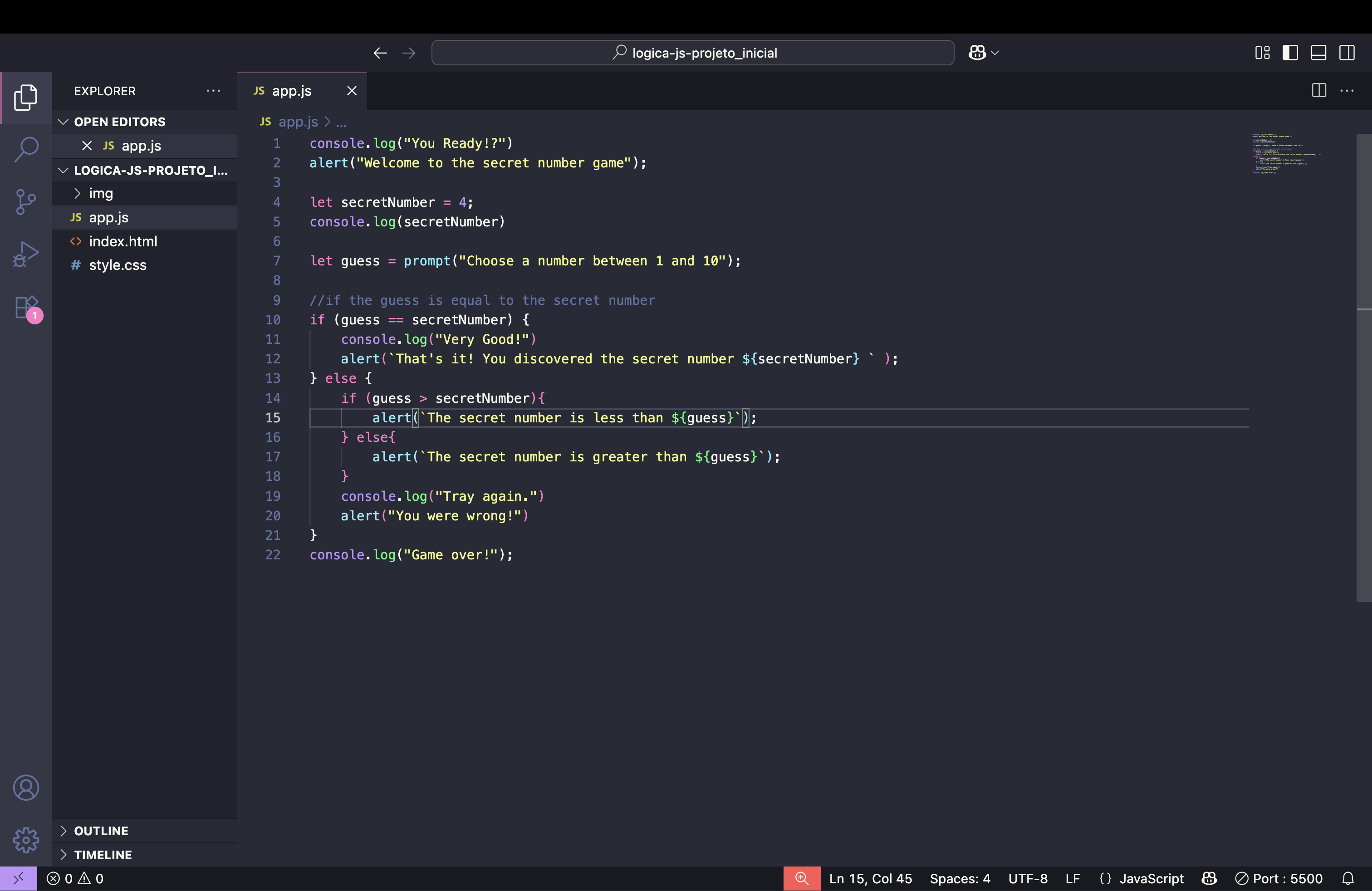Toggle the secondary side bar
Screen dimensions: 1372x891
[x=1347, y=53]
